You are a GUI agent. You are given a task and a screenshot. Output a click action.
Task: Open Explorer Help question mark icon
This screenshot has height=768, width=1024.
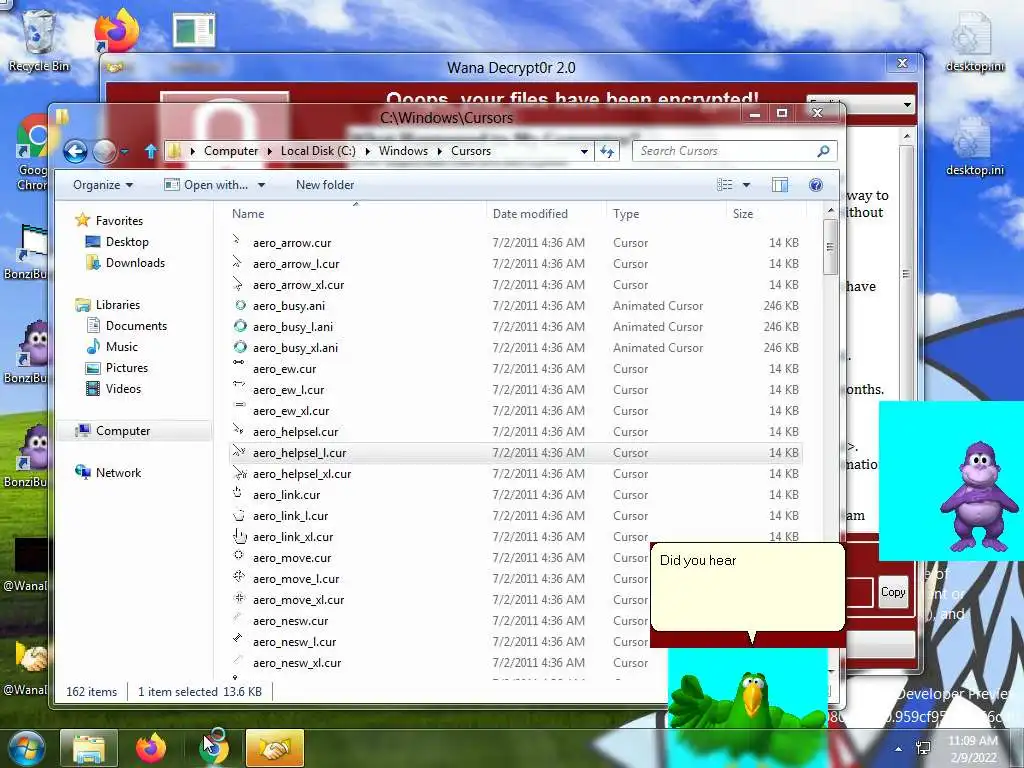coord(816,185)
